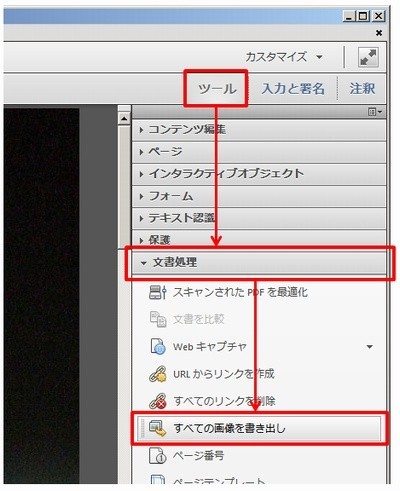This screenshot has width=400, height=491.
Task: Click the export images icon
Action: [157, 428]
